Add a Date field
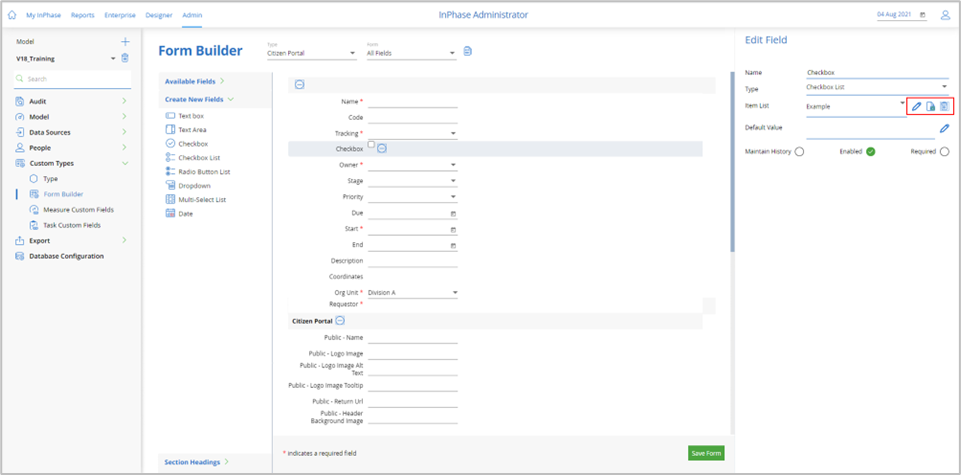The image size is (961, 475). tap(179, 213)
